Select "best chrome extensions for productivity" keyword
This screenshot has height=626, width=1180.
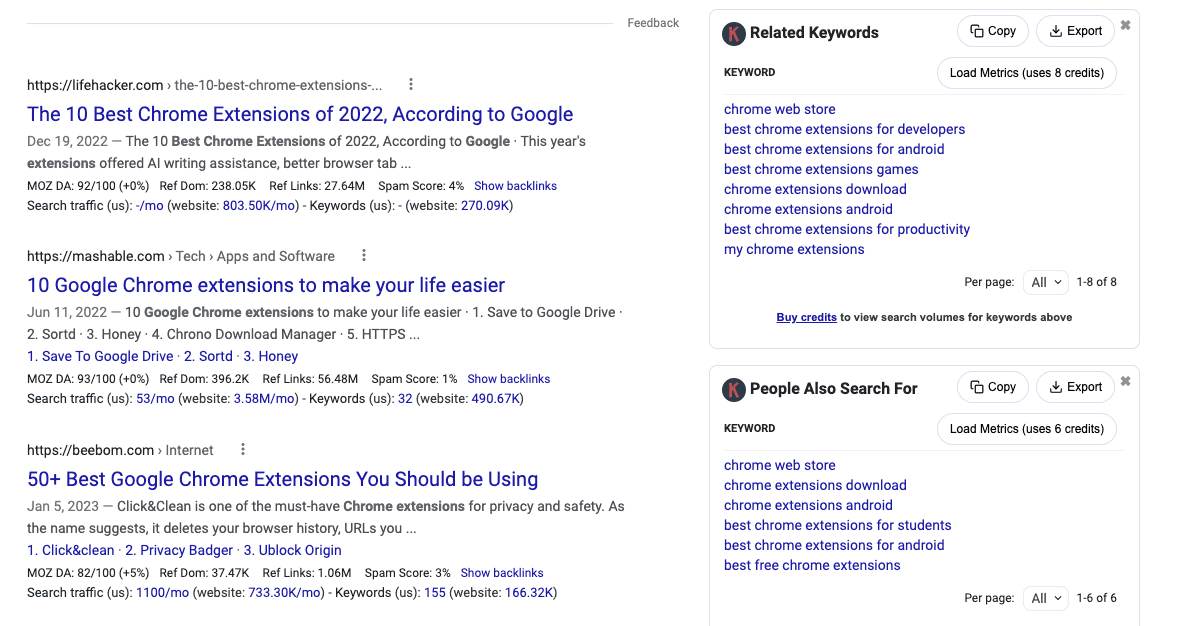(x=847, y=229)
